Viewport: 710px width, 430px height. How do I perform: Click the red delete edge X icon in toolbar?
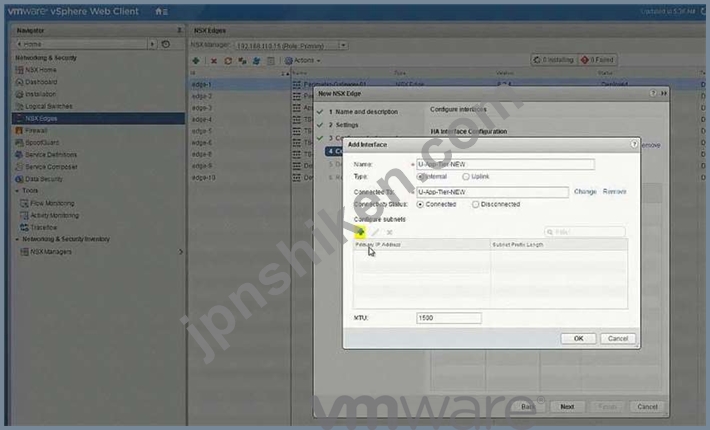[x=214, y=61]
